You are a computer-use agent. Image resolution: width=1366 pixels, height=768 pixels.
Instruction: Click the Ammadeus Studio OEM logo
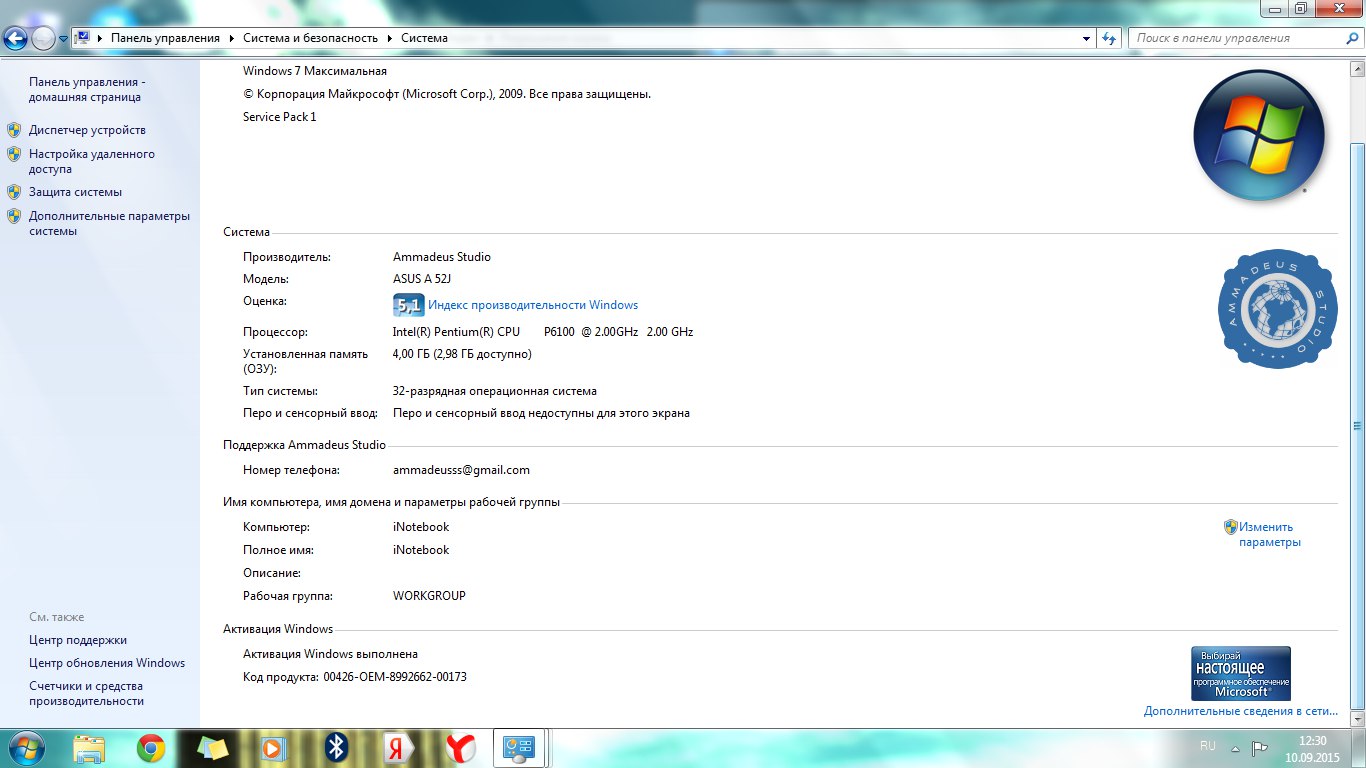point(1278,309)
